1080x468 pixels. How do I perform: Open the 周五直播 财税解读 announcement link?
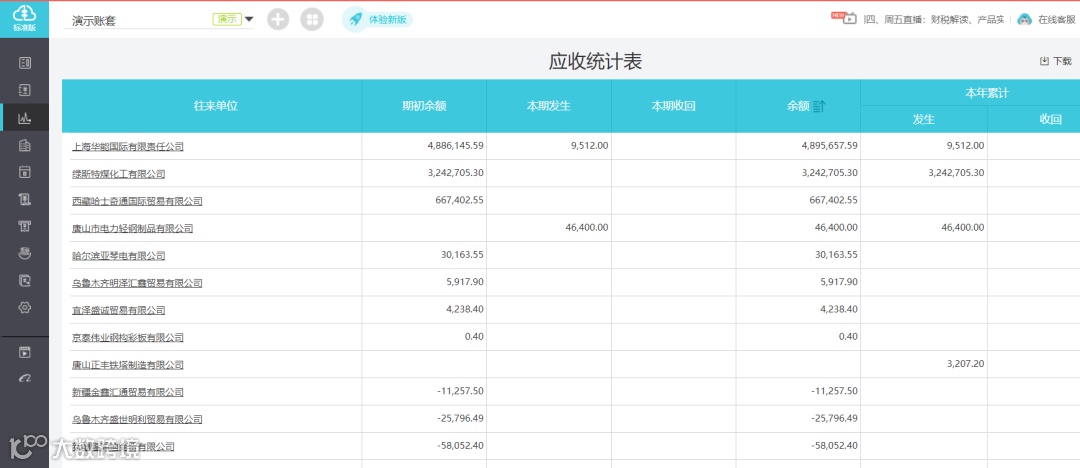pos(933,19)
